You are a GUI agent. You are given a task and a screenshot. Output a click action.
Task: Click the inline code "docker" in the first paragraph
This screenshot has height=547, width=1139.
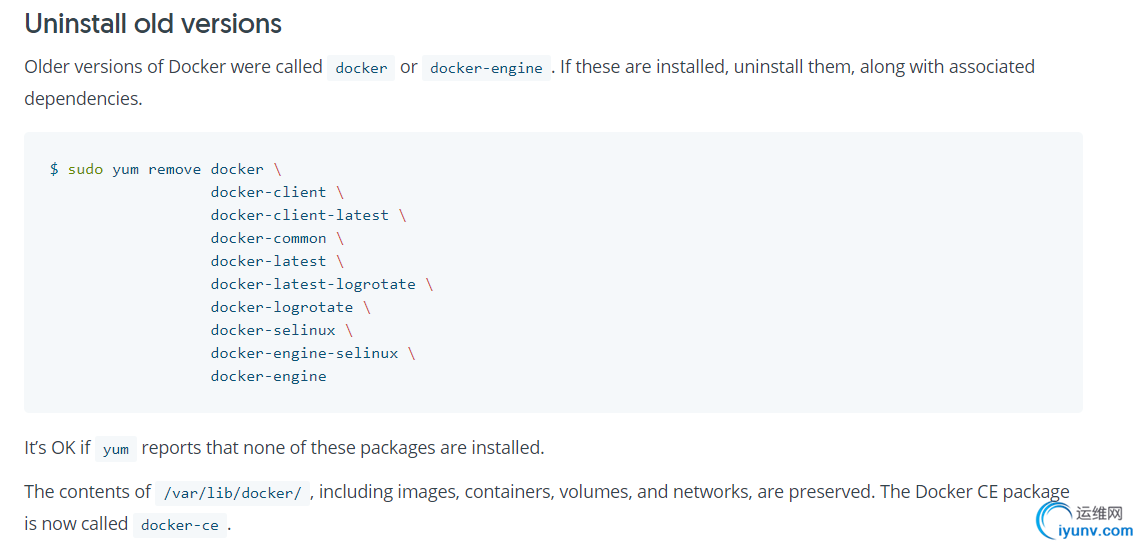[x=361, y=68]
